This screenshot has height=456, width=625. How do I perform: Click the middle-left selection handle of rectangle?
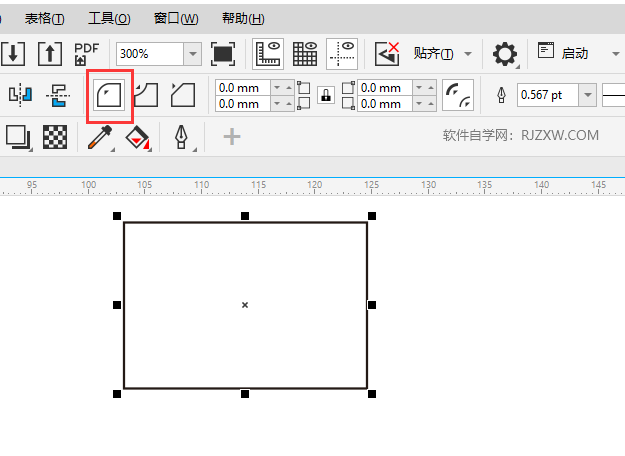(x=117, y=305)
